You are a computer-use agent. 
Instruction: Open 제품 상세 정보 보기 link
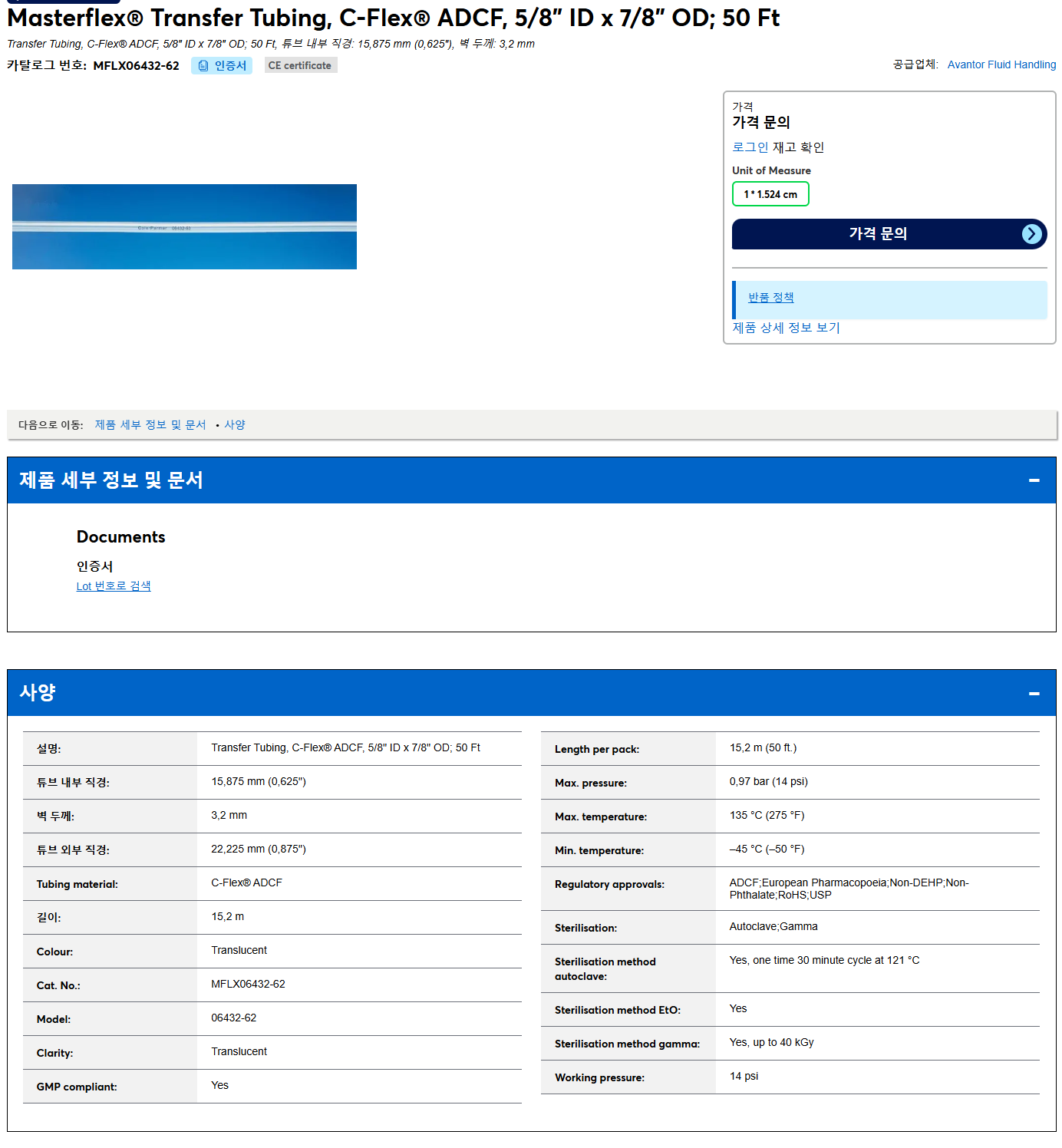(786, 328)
